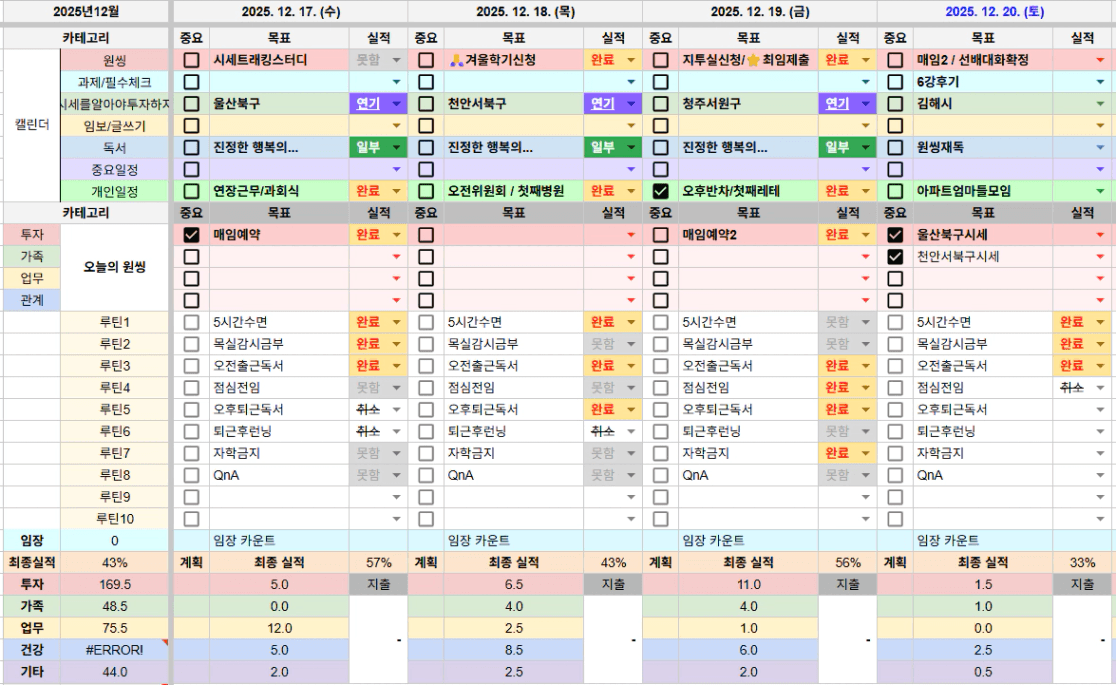This screenshot has width=1116, height=685.
Task: Click the 11.0 value cell
Action: (748, 585)
